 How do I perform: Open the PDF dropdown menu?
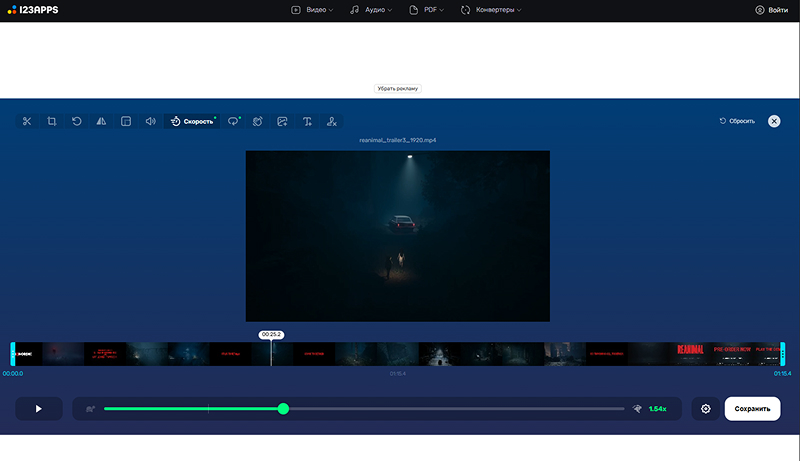(x=430, y=9)
